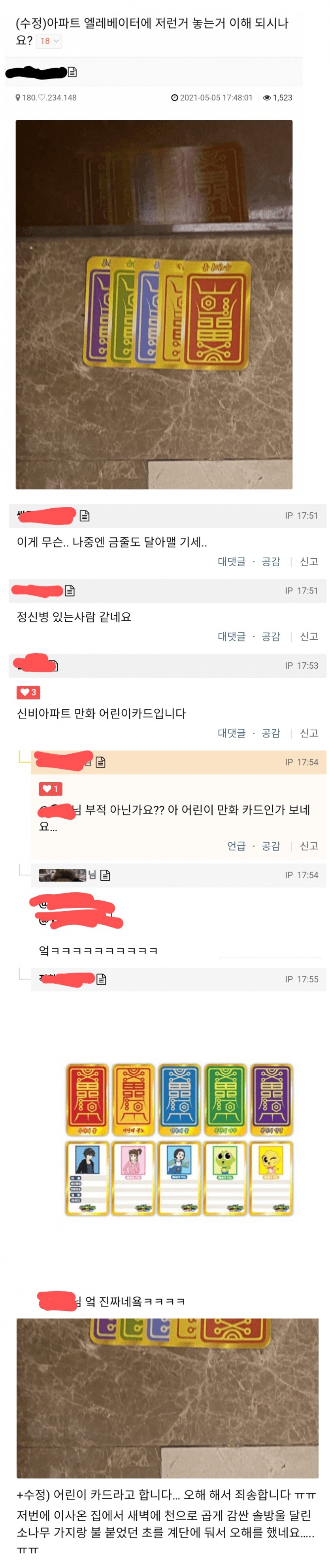
Task: Click the location pin icon beside the IP address
Action: coord(18,97)
